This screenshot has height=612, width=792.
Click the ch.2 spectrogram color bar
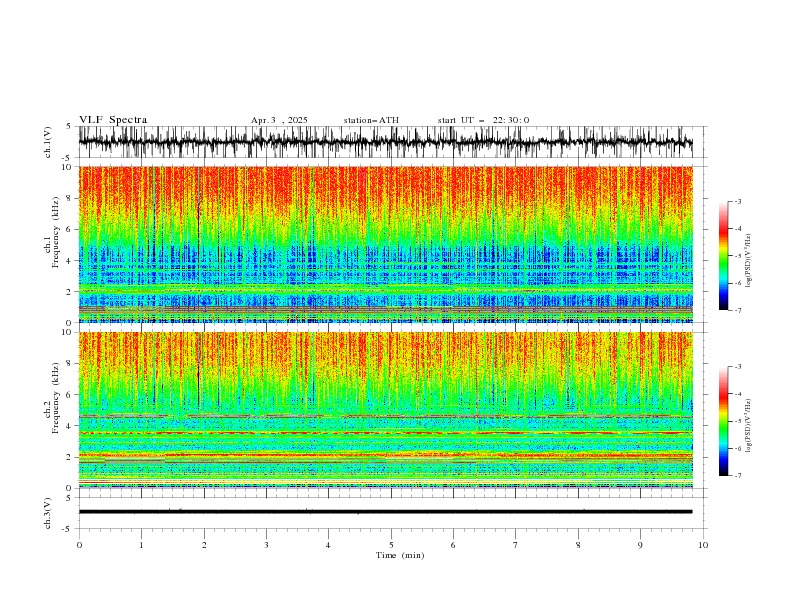pyautogui.click(x=723, y=421)
